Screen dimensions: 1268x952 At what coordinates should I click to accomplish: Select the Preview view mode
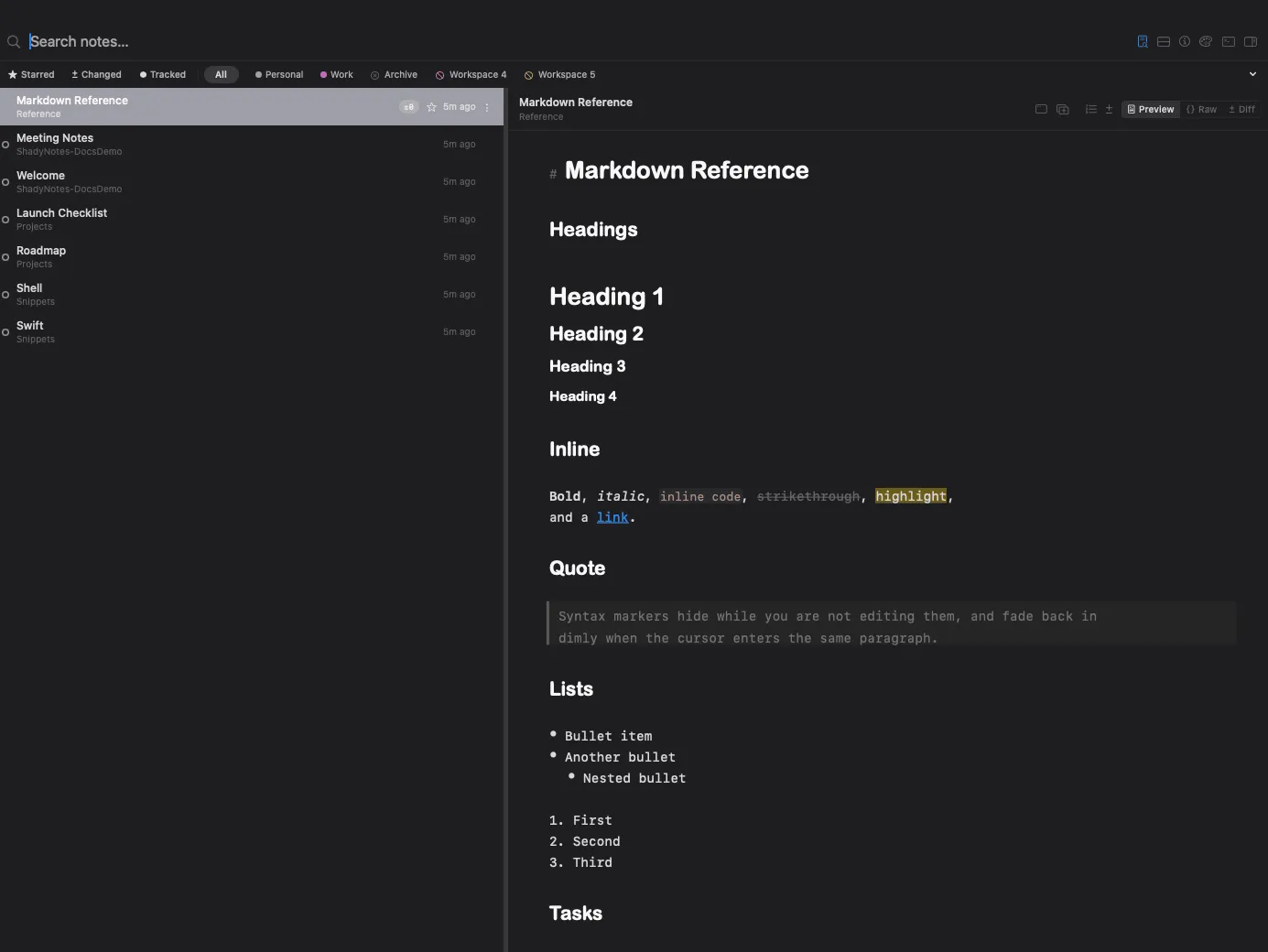coord(1151,109)
